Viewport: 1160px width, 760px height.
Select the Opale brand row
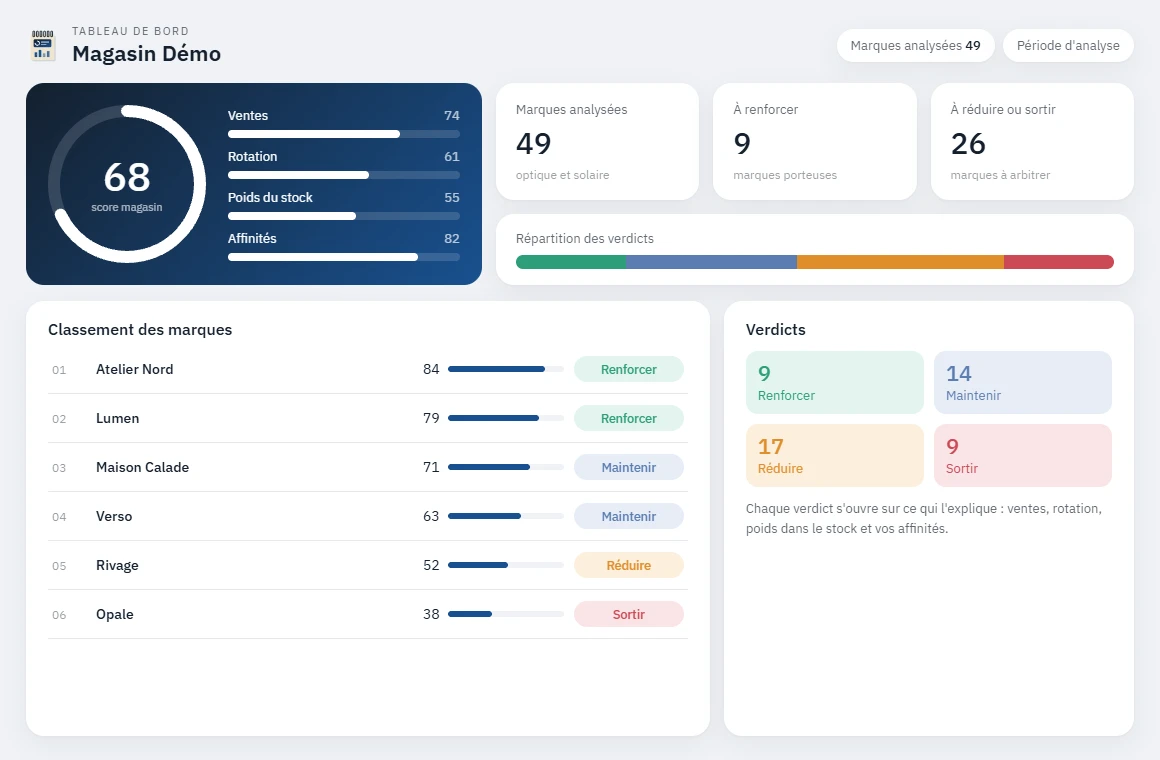pyautogui.click(x=368, y=614)
